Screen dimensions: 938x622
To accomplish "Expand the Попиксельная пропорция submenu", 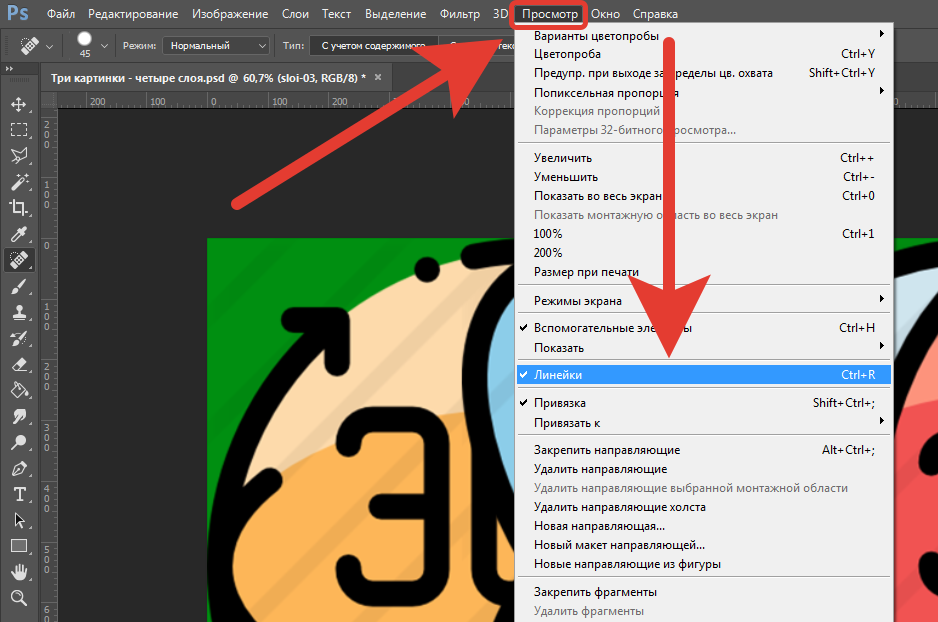I will (704, 93).
